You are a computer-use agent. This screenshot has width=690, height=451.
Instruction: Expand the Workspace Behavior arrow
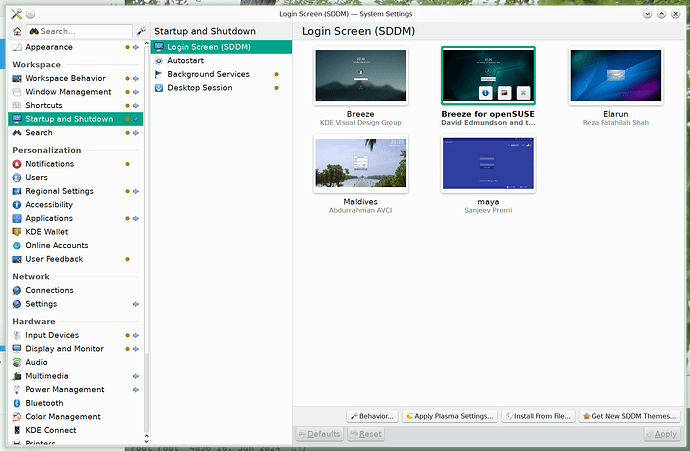coord(136,78)
